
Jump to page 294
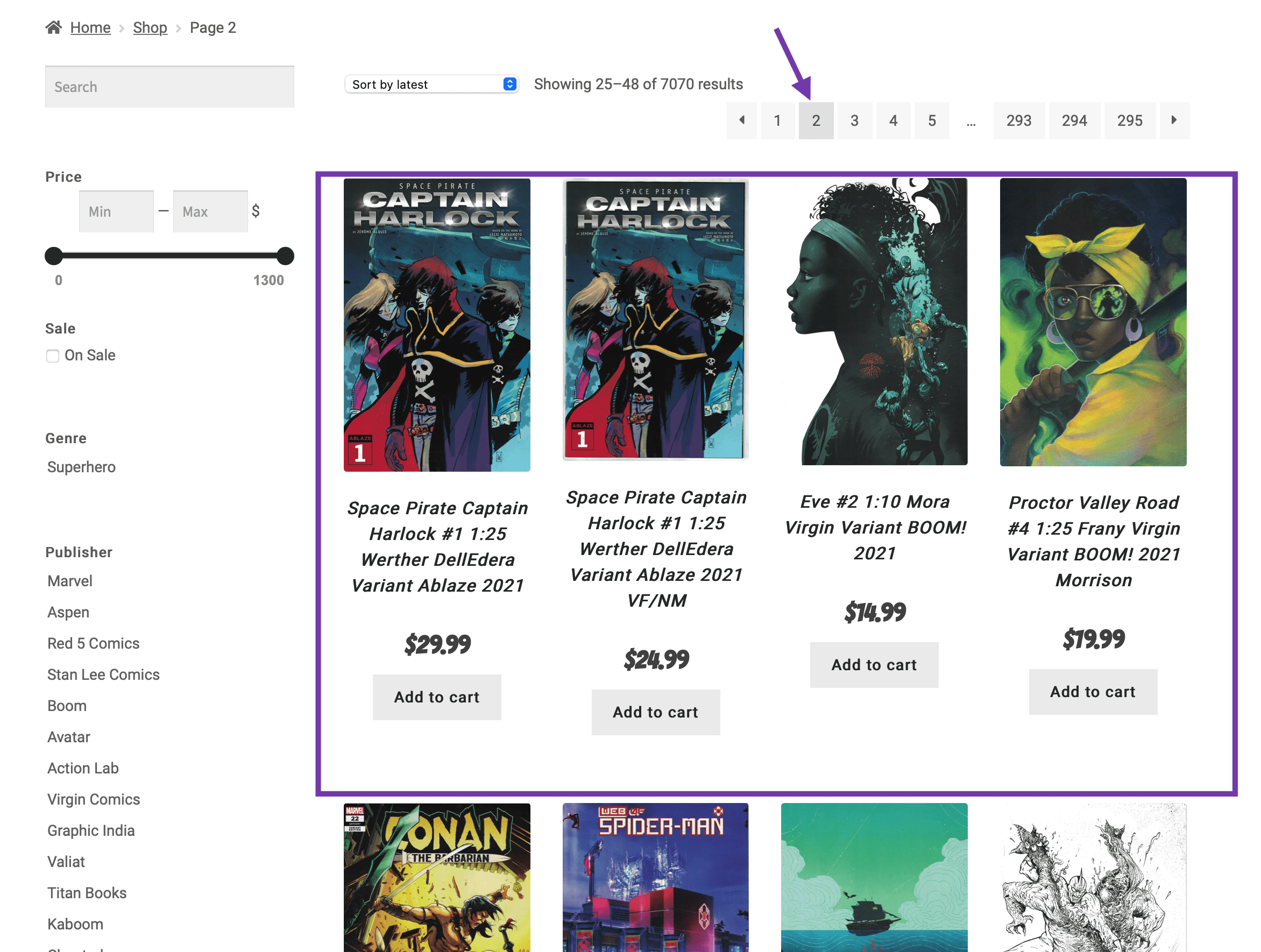1074,120
